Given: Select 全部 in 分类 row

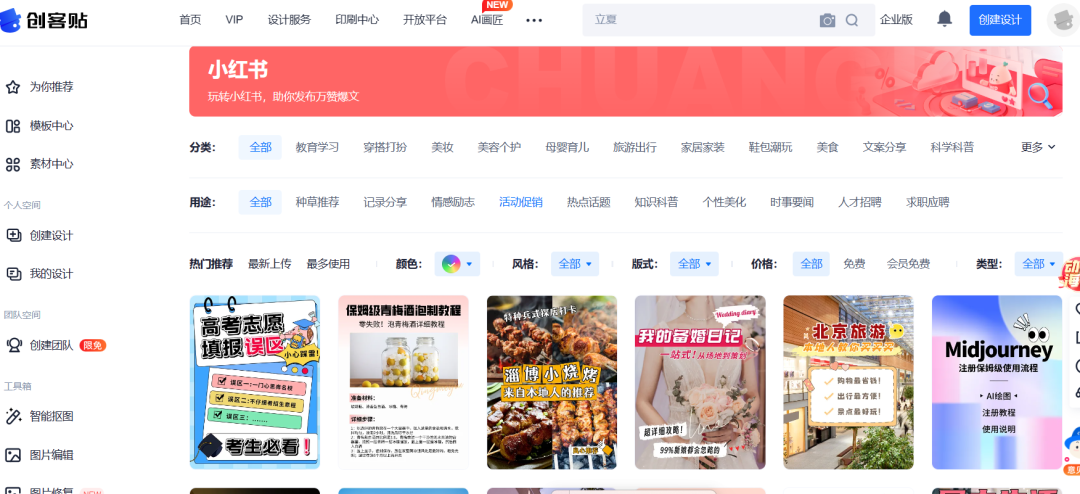Looking at the screenshot, I should (x=260, y=147).
